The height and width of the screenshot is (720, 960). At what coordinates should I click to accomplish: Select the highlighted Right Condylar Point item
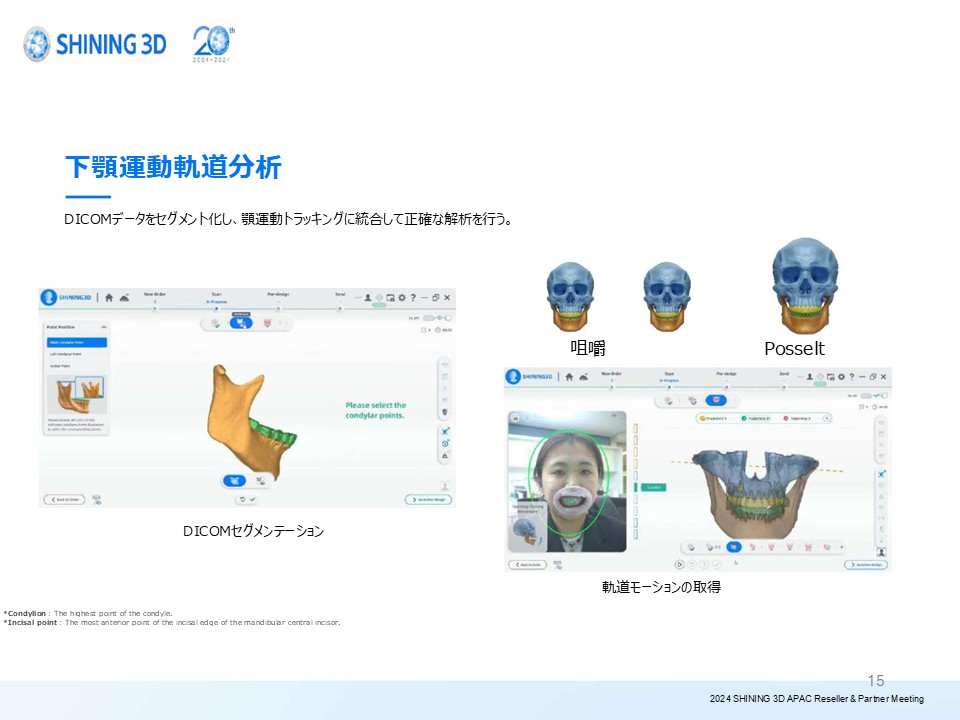click(x=77, y=342)
